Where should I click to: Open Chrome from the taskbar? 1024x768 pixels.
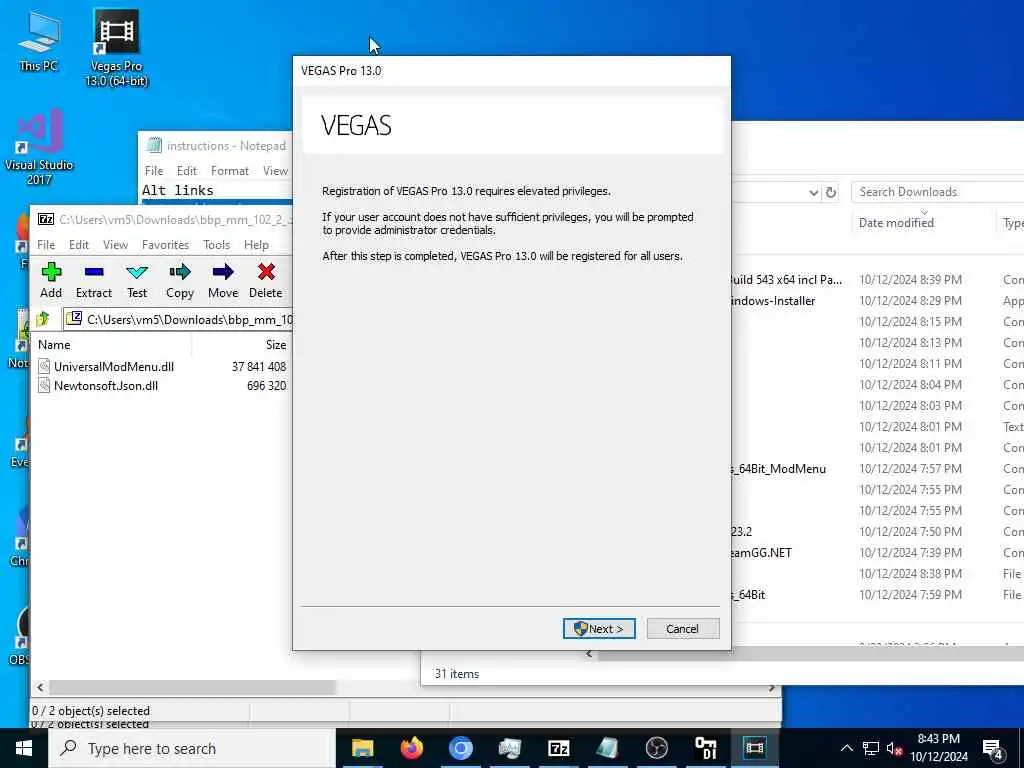point(460,748)
